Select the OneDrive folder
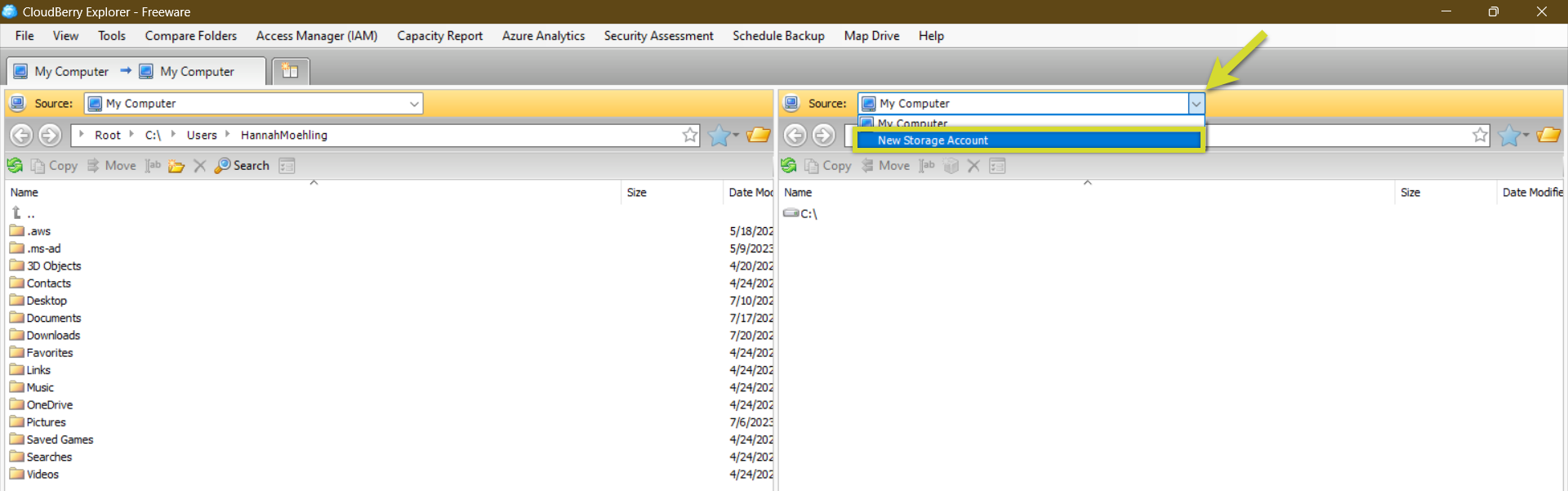The height and width of the screenshot is (491, 1568). tap(42, 404)
